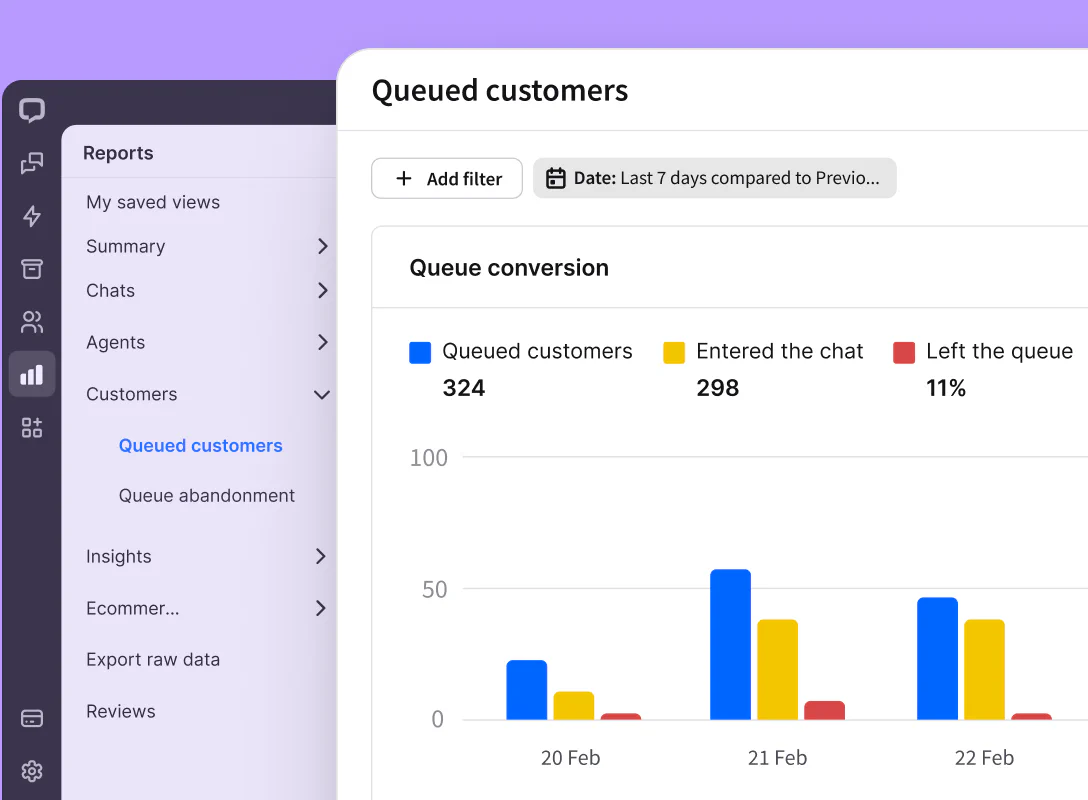Open the My saved views page

pos(152,202)
